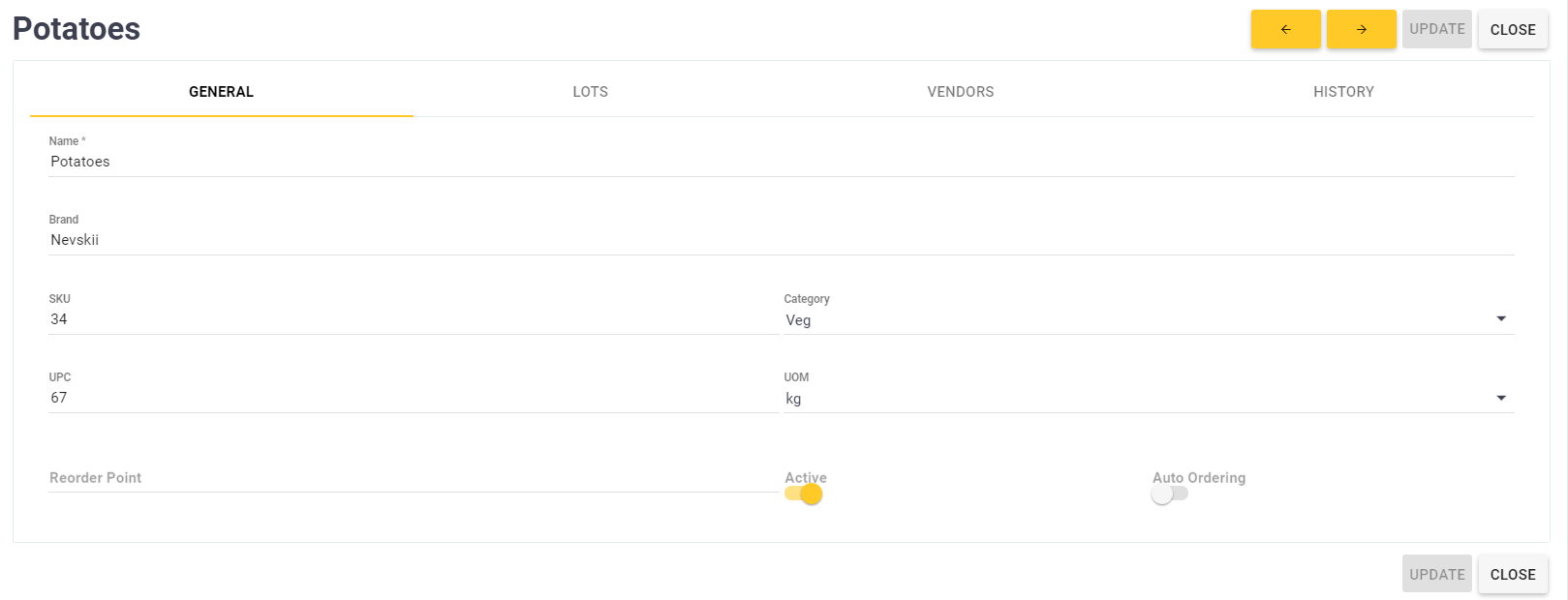Expand the UOM dropdown arrow
The width and height of the screenshot is (1568, 600).
(x=1501, y=398)
